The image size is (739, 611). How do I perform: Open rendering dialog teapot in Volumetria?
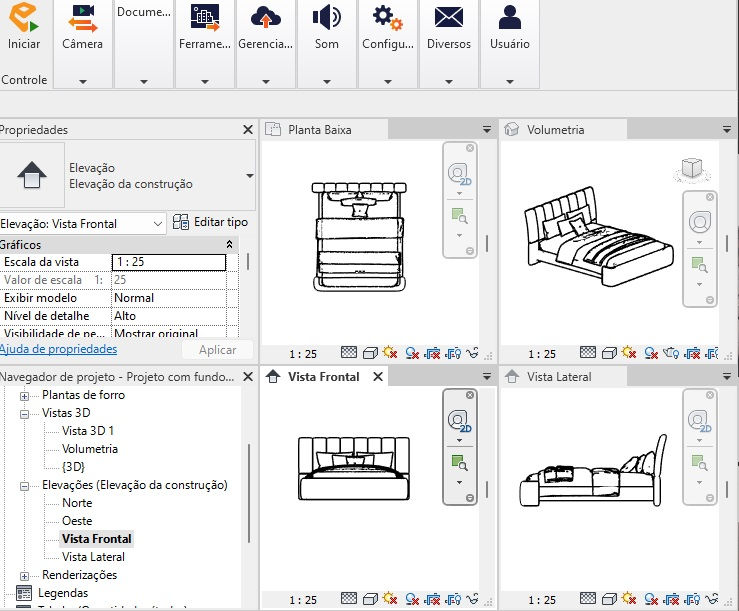[x=671, y=353]
